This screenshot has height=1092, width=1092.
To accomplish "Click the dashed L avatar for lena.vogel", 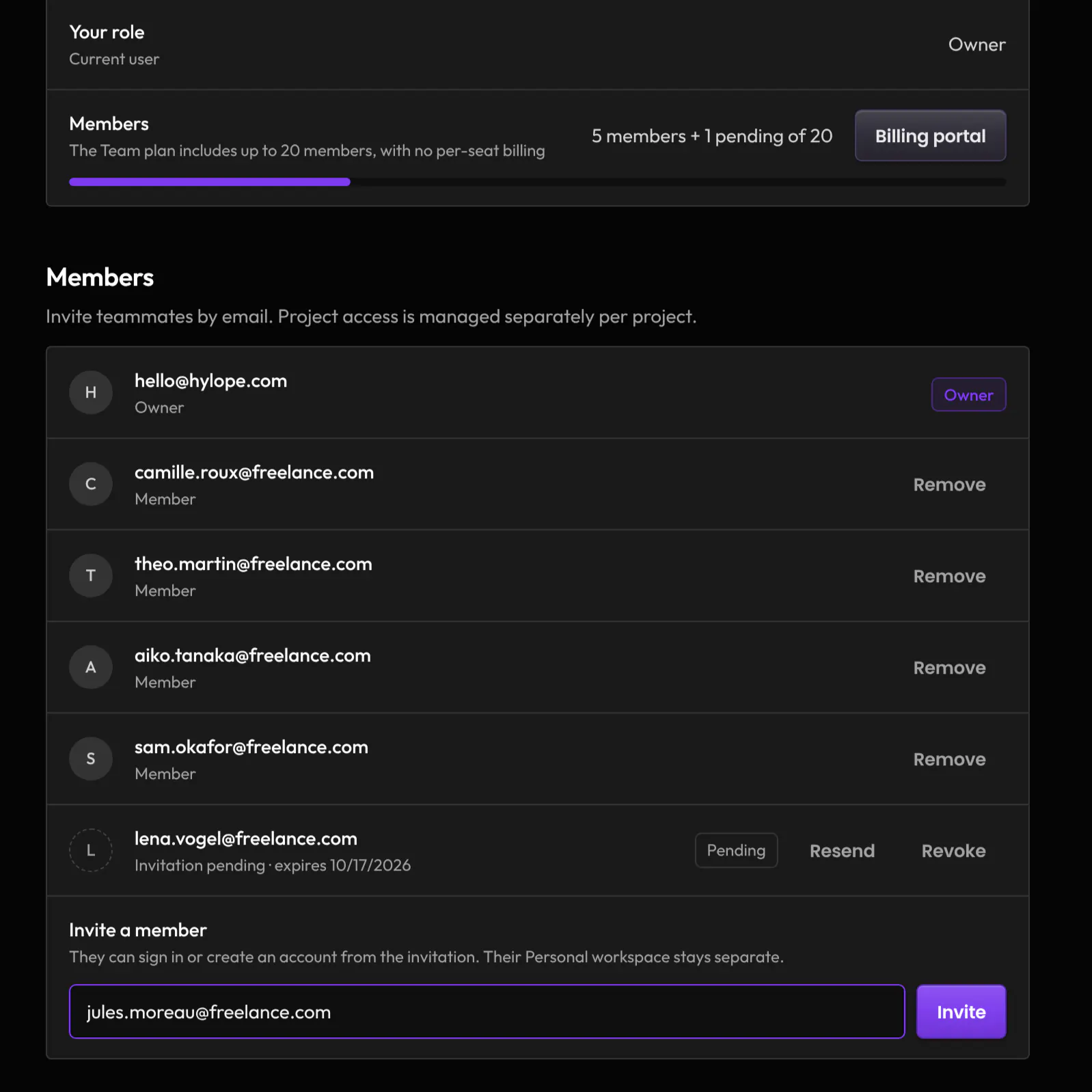I will tap(91, 850).
